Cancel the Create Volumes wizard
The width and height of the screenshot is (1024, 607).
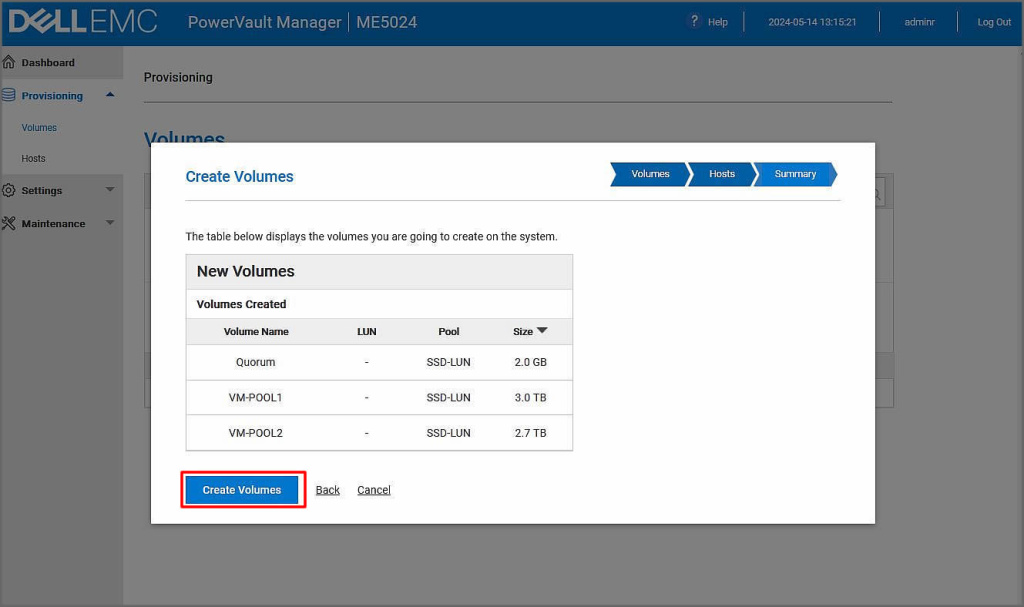click(374, 490)
